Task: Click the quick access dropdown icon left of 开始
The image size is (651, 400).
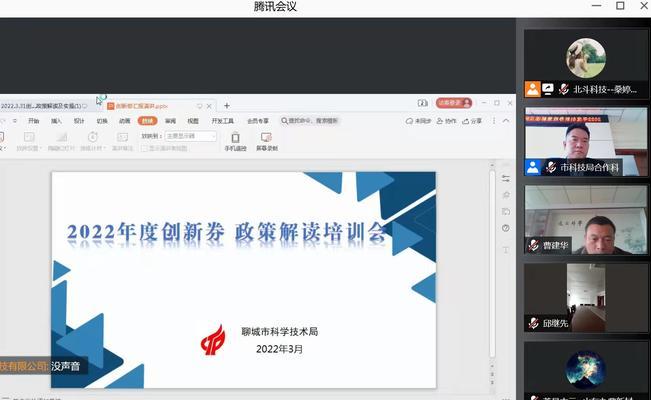Action: coord(15,121)
